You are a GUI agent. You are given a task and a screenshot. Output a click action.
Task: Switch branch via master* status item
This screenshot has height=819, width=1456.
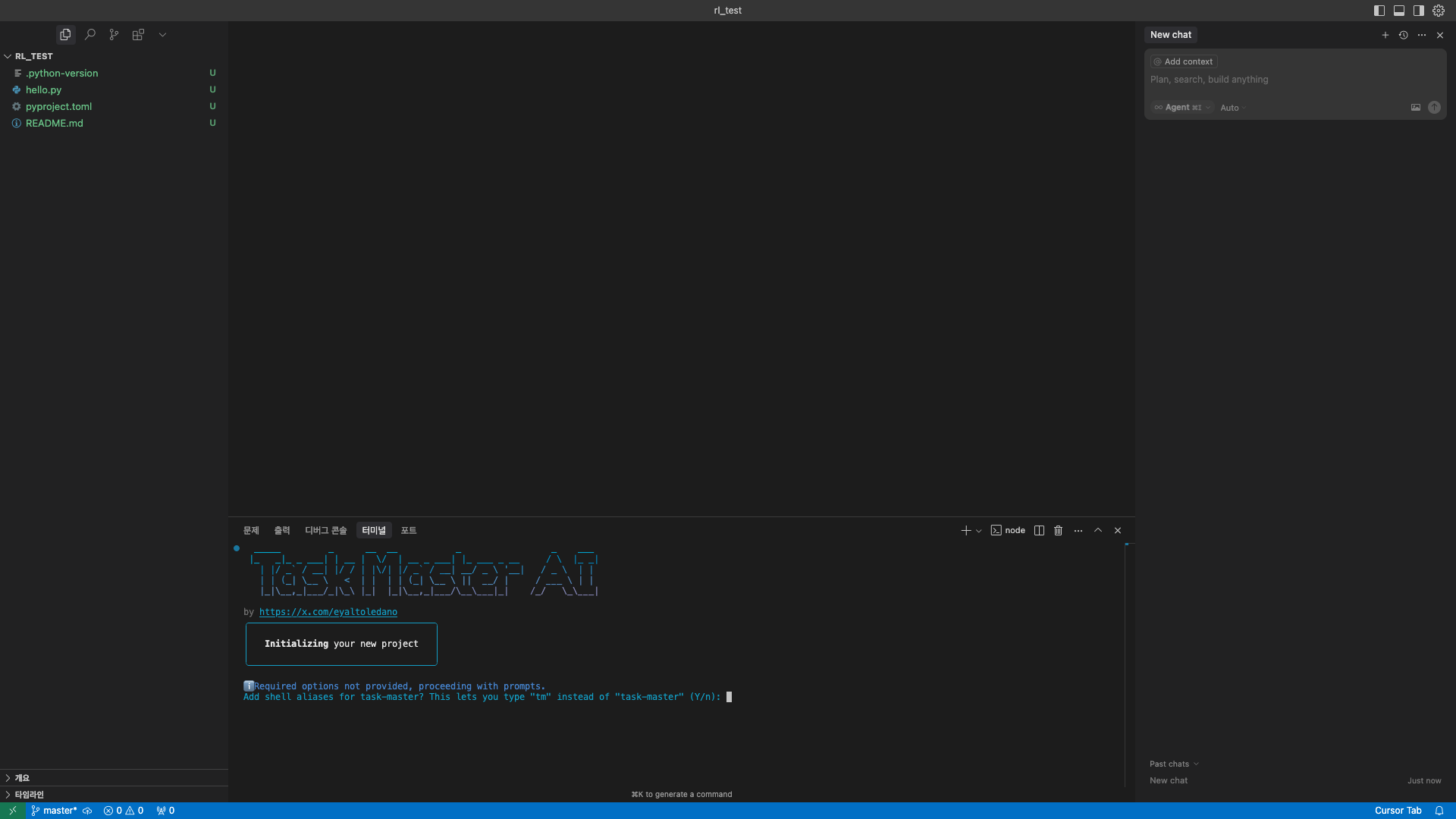54,811
